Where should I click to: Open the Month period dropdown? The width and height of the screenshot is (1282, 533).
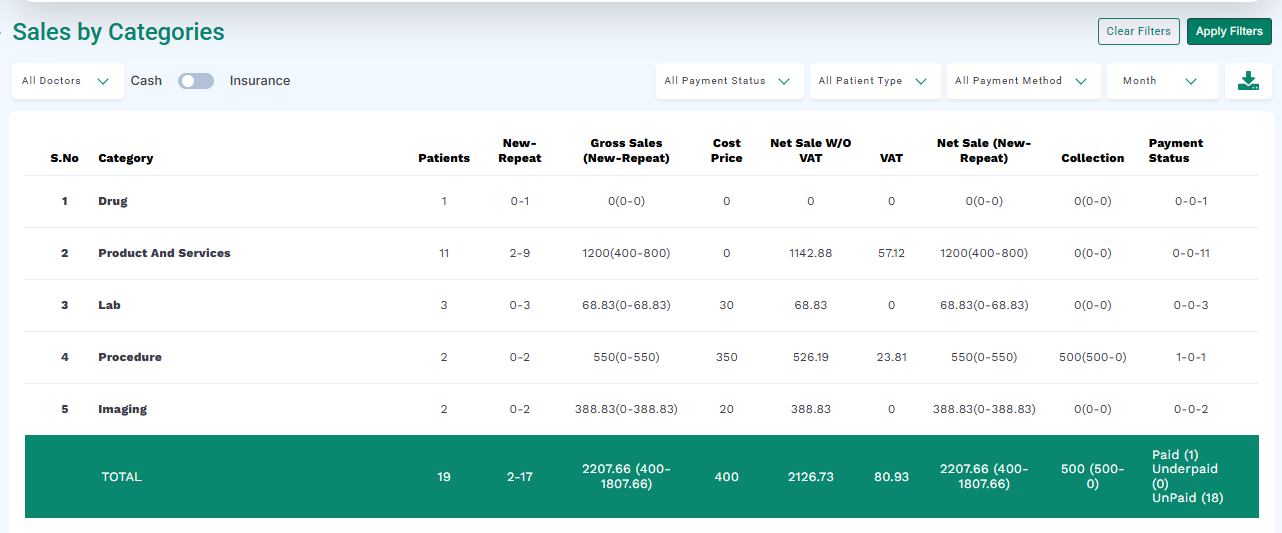(x=1162, y=81)
